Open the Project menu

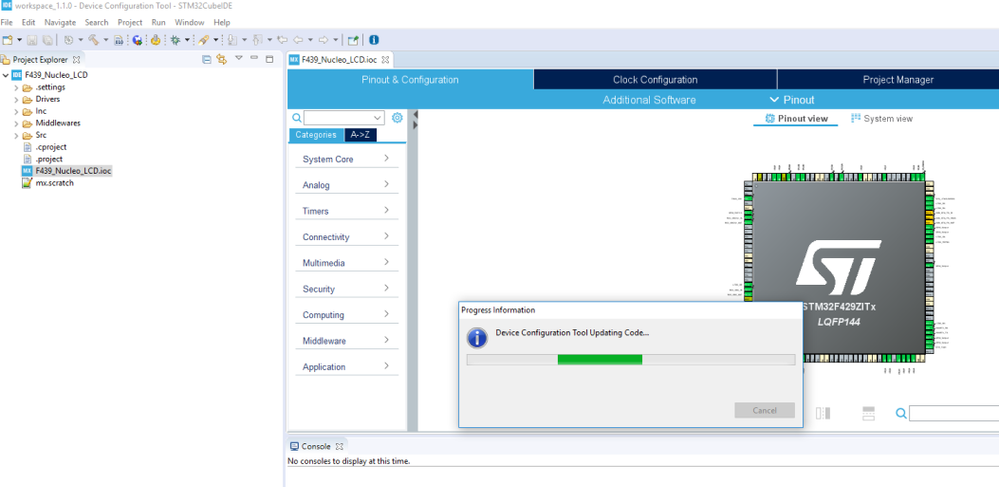point(130,22)
